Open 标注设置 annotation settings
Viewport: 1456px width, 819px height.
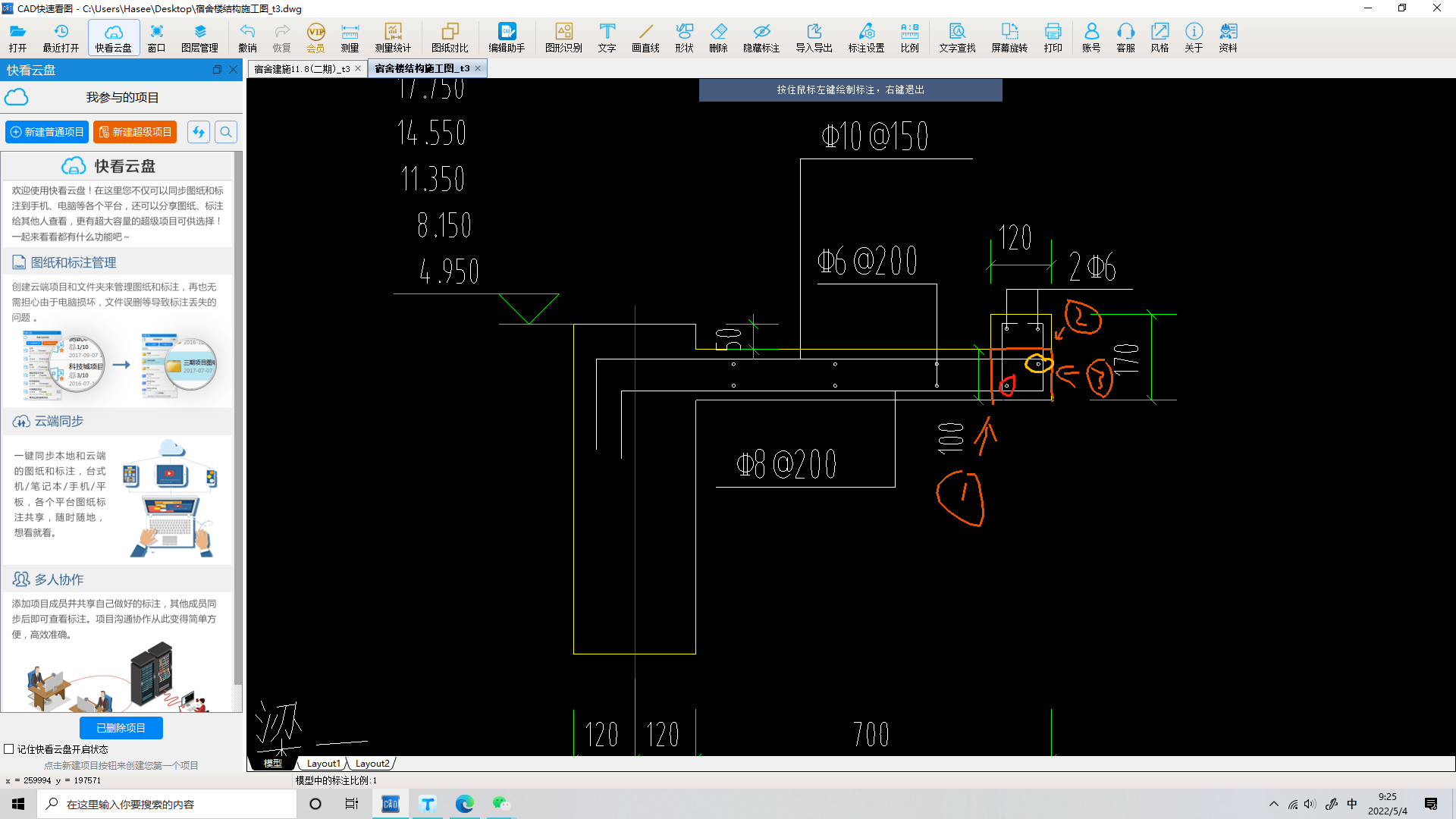click(x=866, y=37)
